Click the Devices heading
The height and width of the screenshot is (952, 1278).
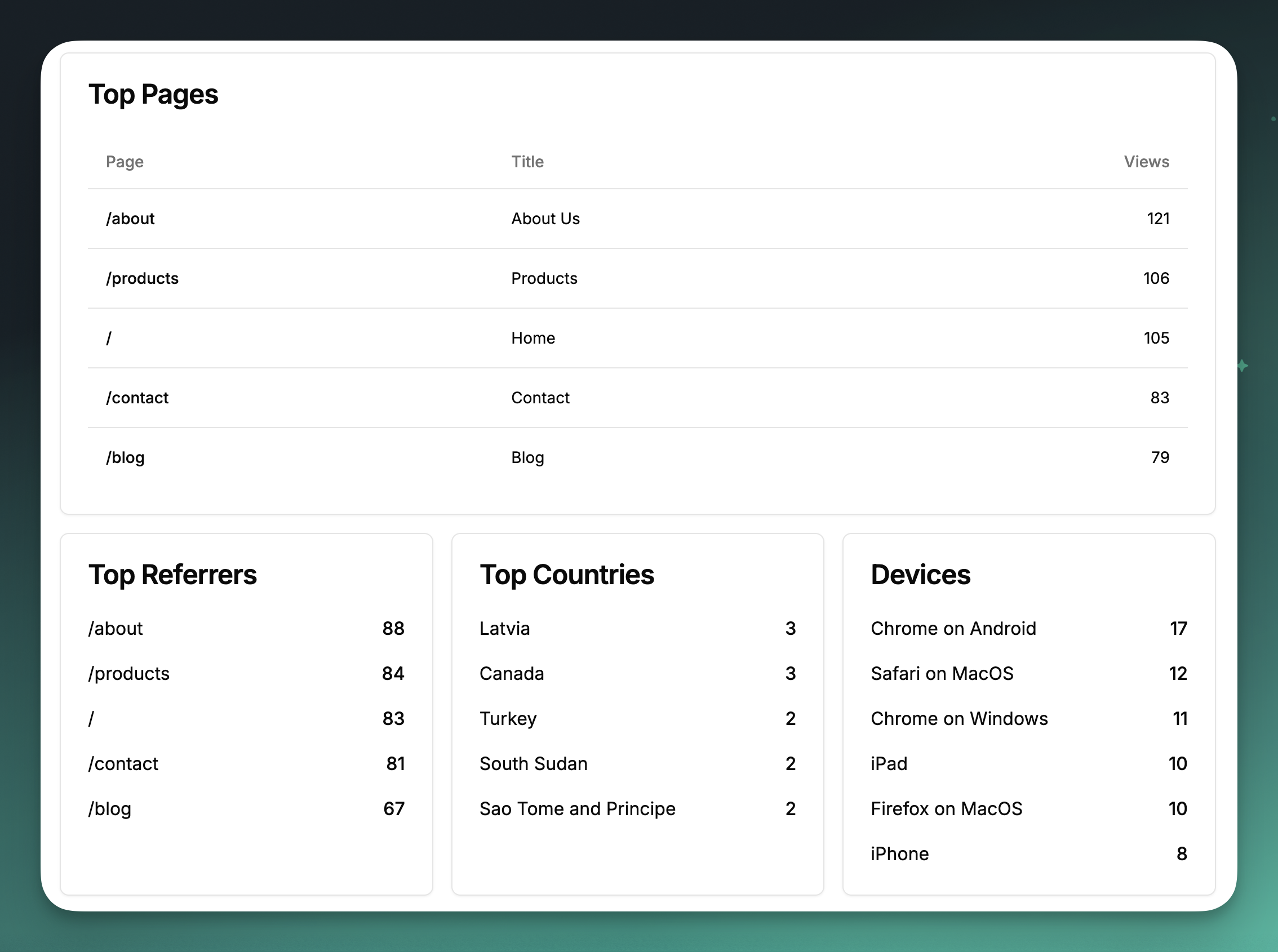point(921,575)
